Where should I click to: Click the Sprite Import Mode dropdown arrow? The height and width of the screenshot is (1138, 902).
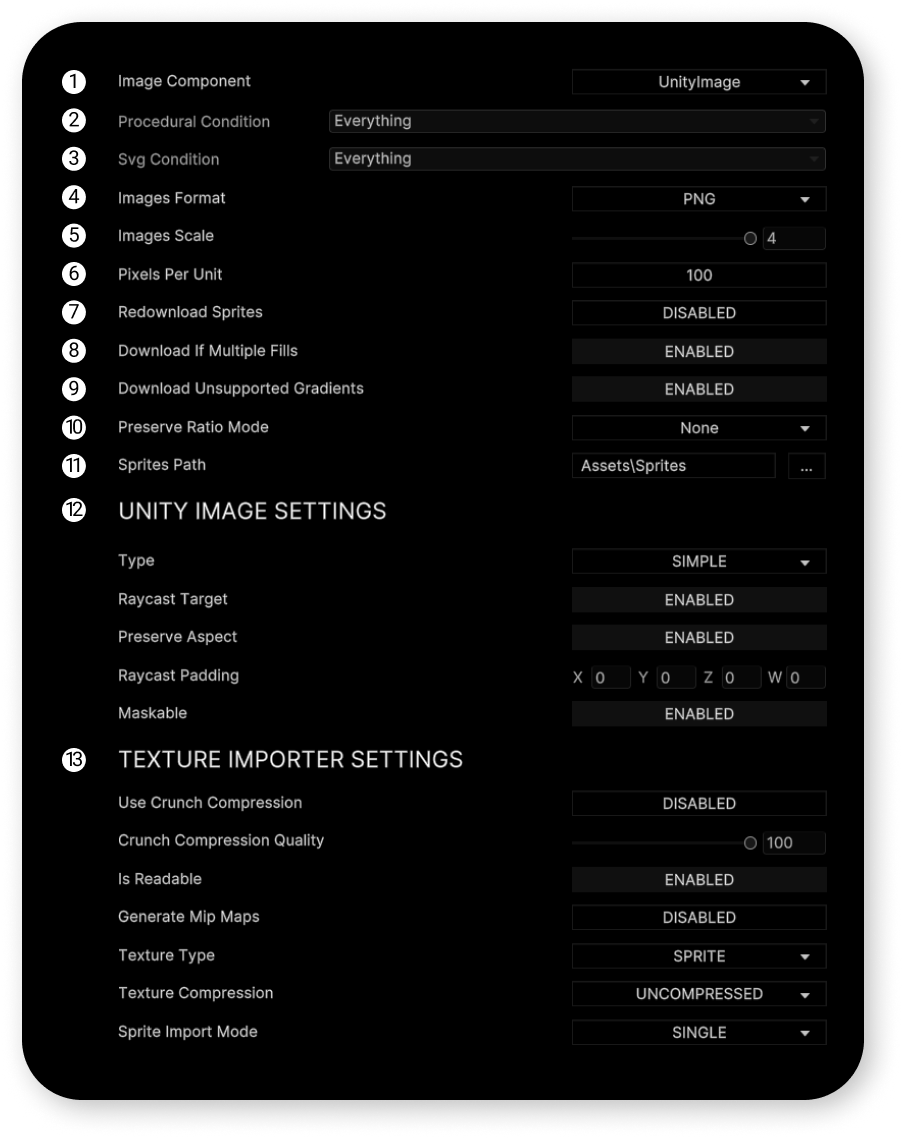click(805, 1033)
